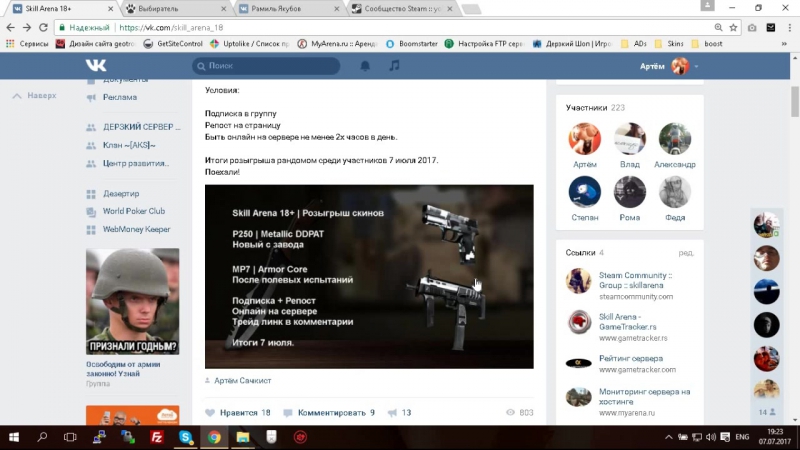Open member Федя avatar
This screenshot has width=800, height=450.
[x=674, y=192]
